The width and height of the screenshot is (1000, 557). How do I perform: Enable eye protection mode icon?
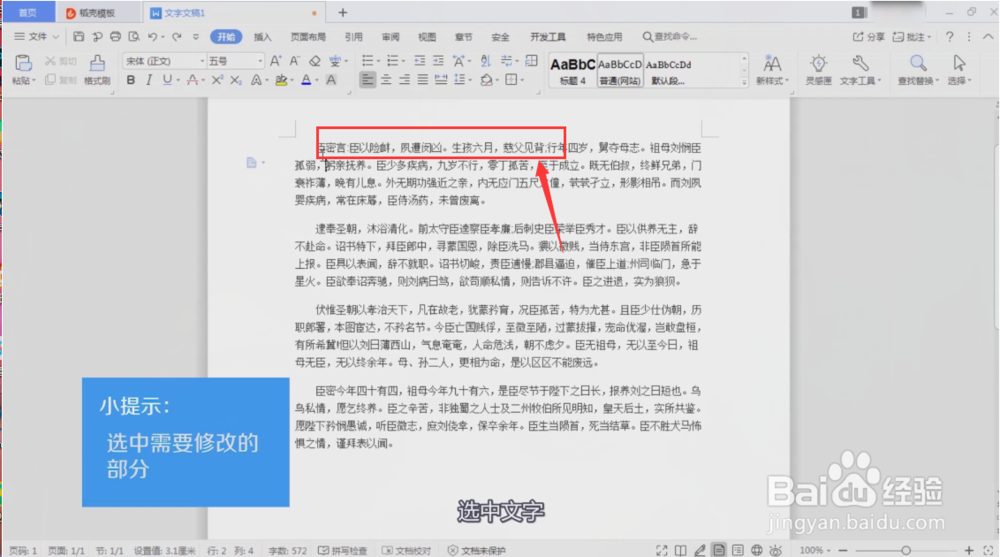(x=776, y=550)
